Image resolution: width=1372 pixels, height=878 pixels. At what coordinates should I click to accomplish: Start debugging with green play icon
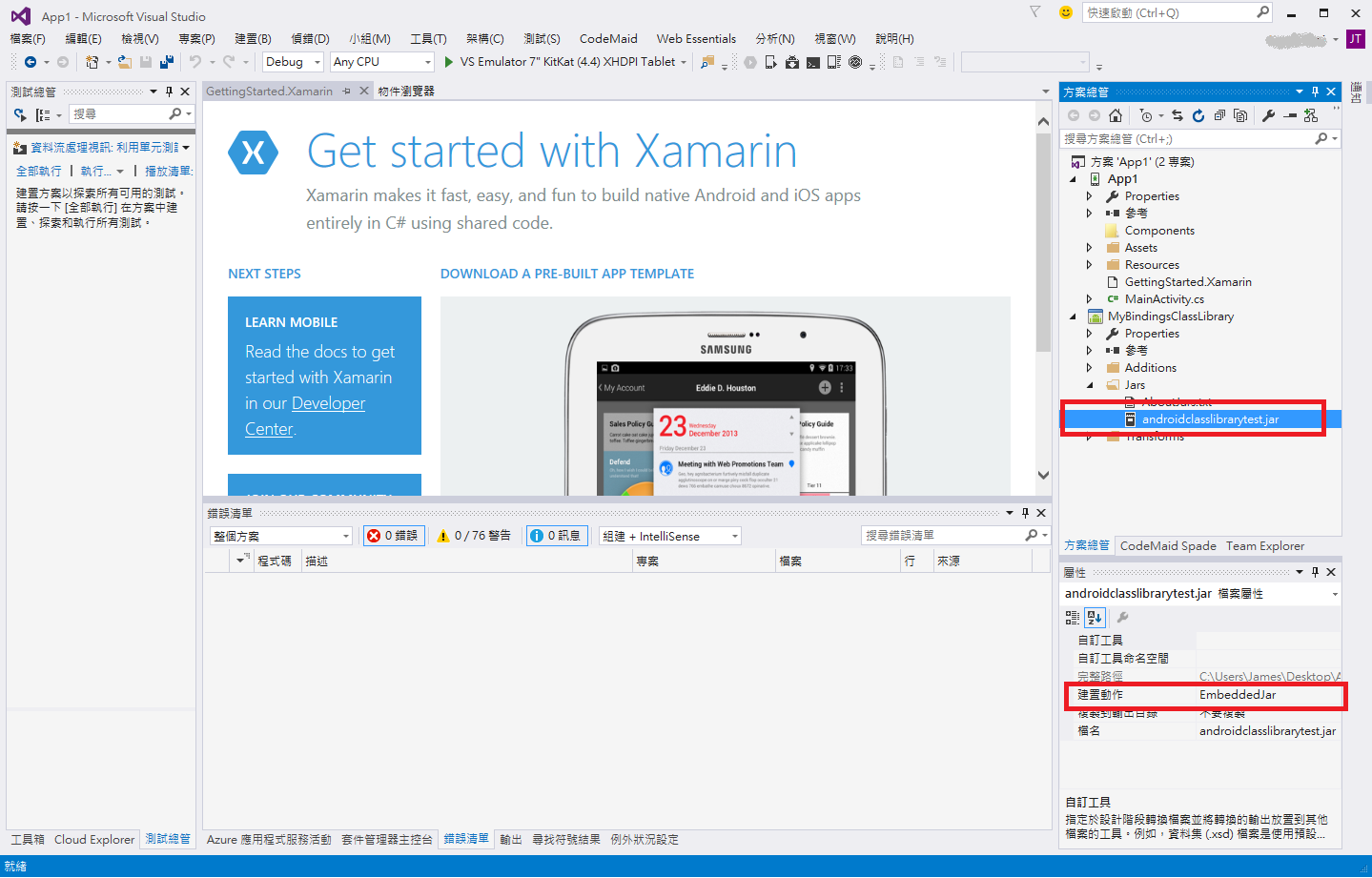(x=449, y=62)
